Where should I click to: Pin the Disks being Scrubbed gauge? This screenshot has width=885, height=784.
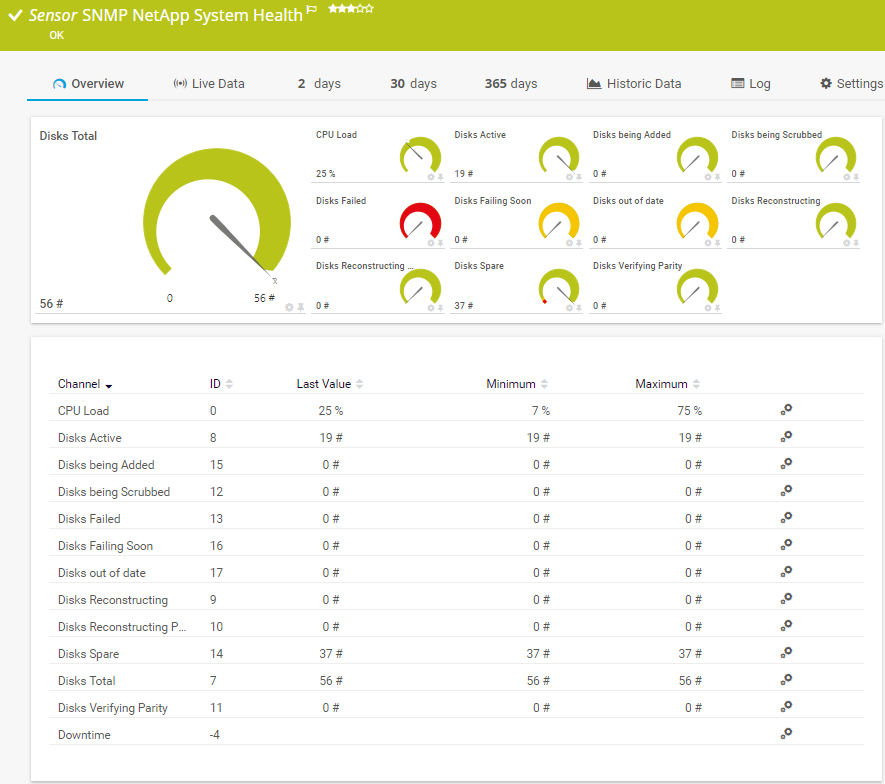(856, 177)
